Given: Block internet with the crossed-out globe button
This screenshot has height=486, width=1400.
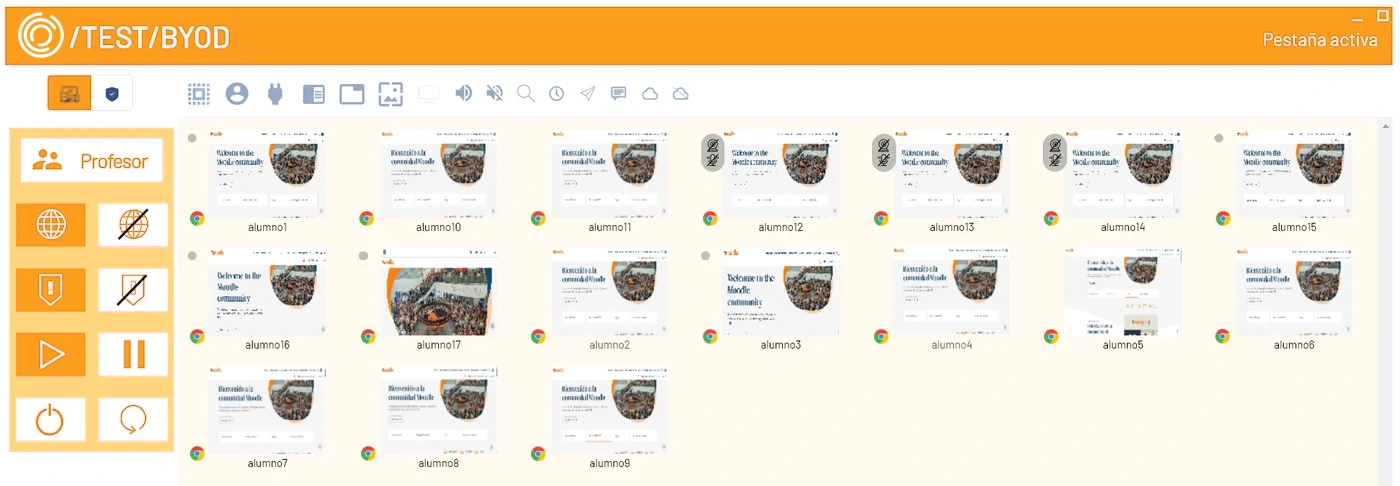Looking at the screenshot, I should point(134,225).
